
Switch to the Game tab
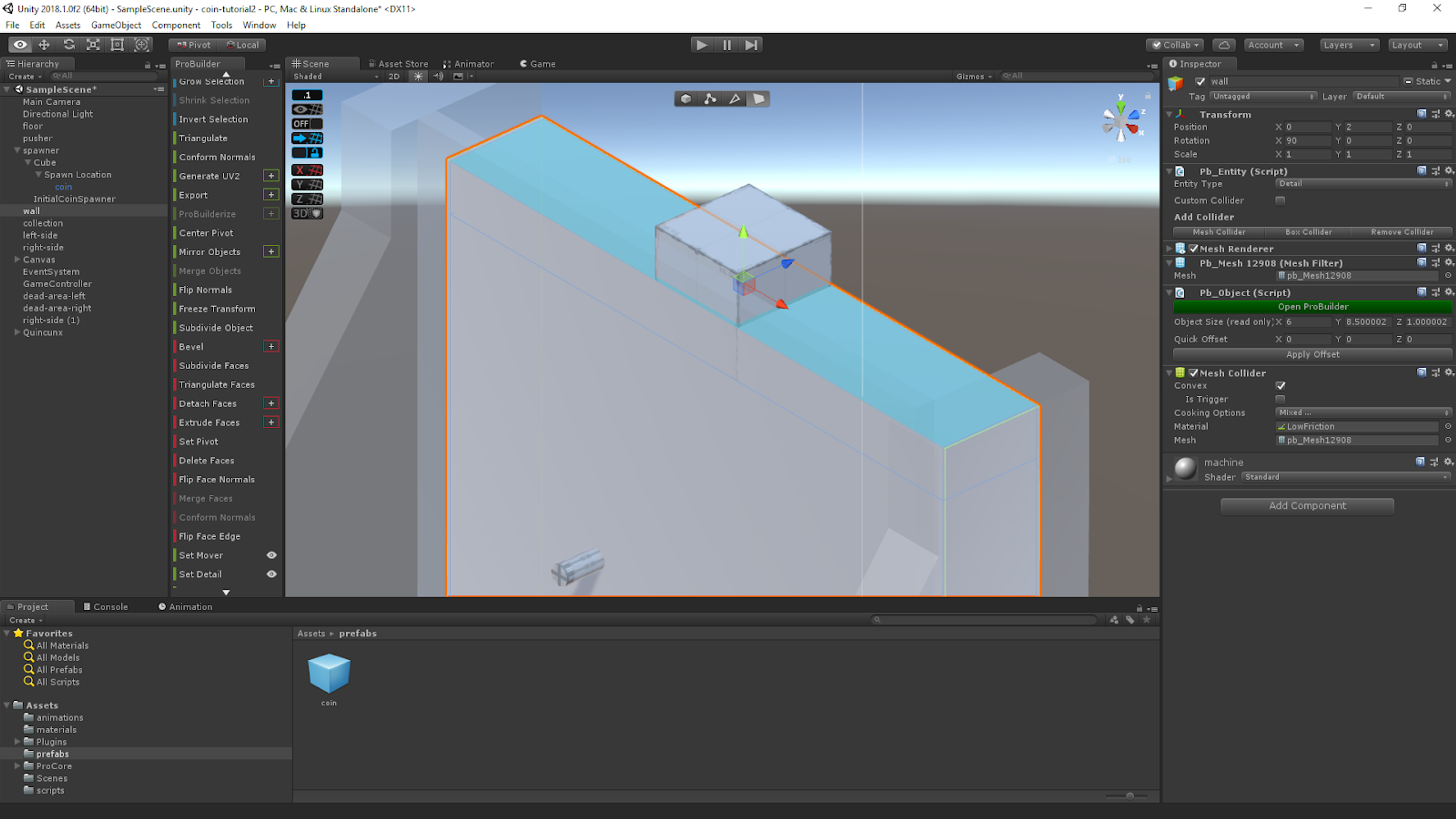coord(538,64)
